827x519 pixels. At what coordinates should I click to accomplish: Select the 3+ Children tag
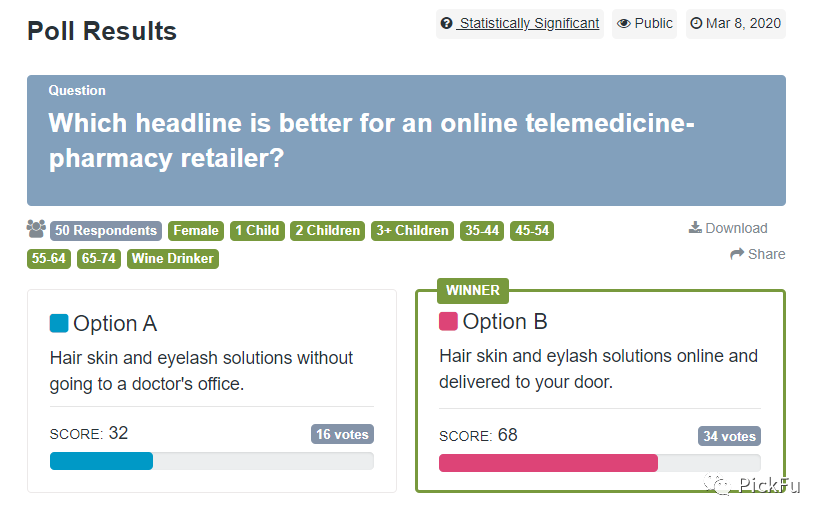click(411, 230)
